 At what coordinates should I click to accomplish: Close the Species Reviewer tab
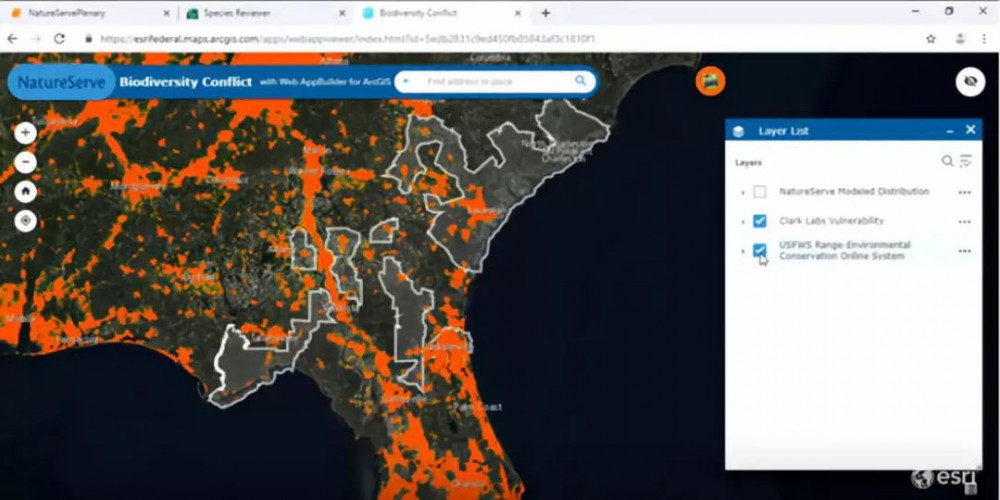tap(342, 13)
